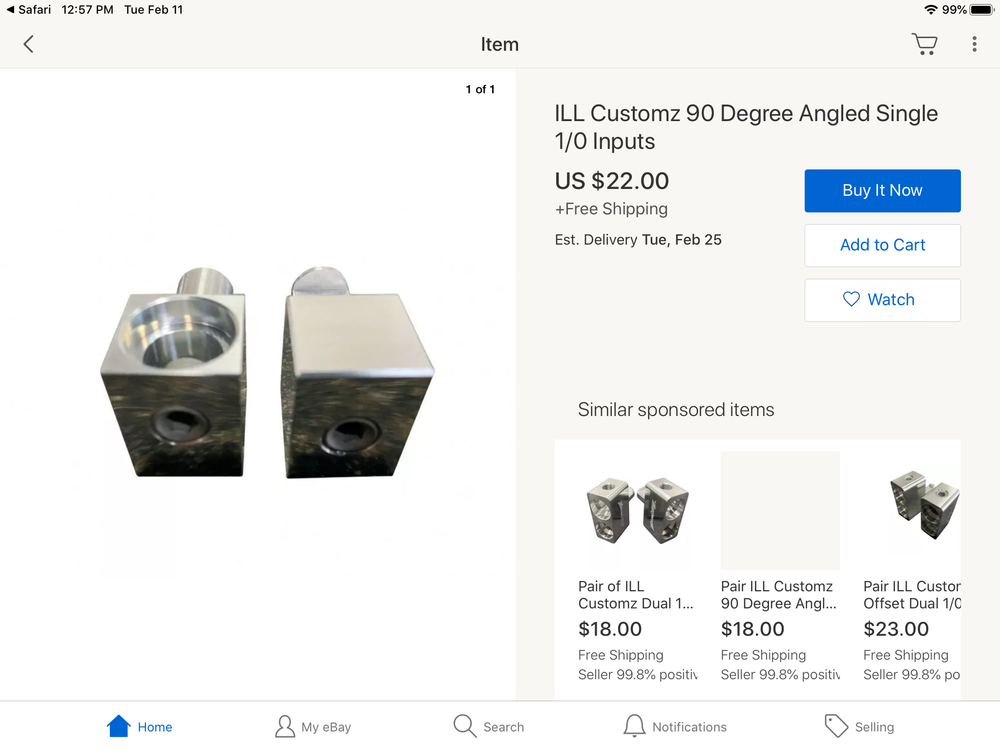This screenshot has height=750, width=1000.
Task: Tap the heart icon on Watch
Action: click(851, 299)
